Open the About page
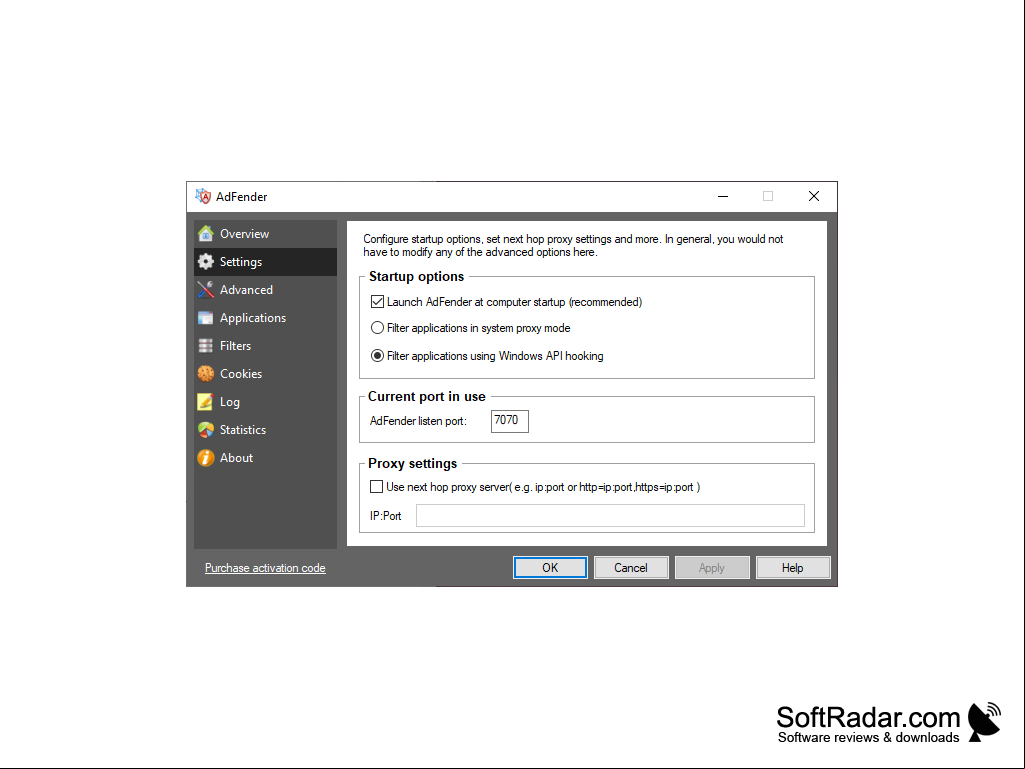This screenshot has height=769, width=1025. coord(265,458)
